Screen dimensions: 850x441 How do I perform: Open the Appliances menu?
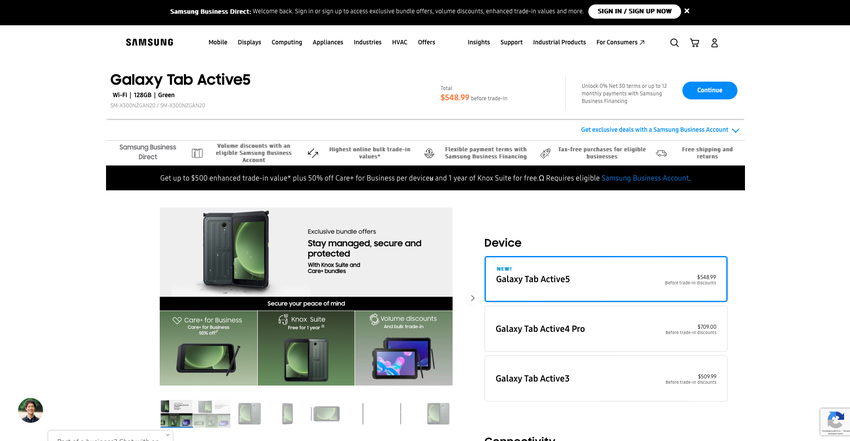coord(327,43)
